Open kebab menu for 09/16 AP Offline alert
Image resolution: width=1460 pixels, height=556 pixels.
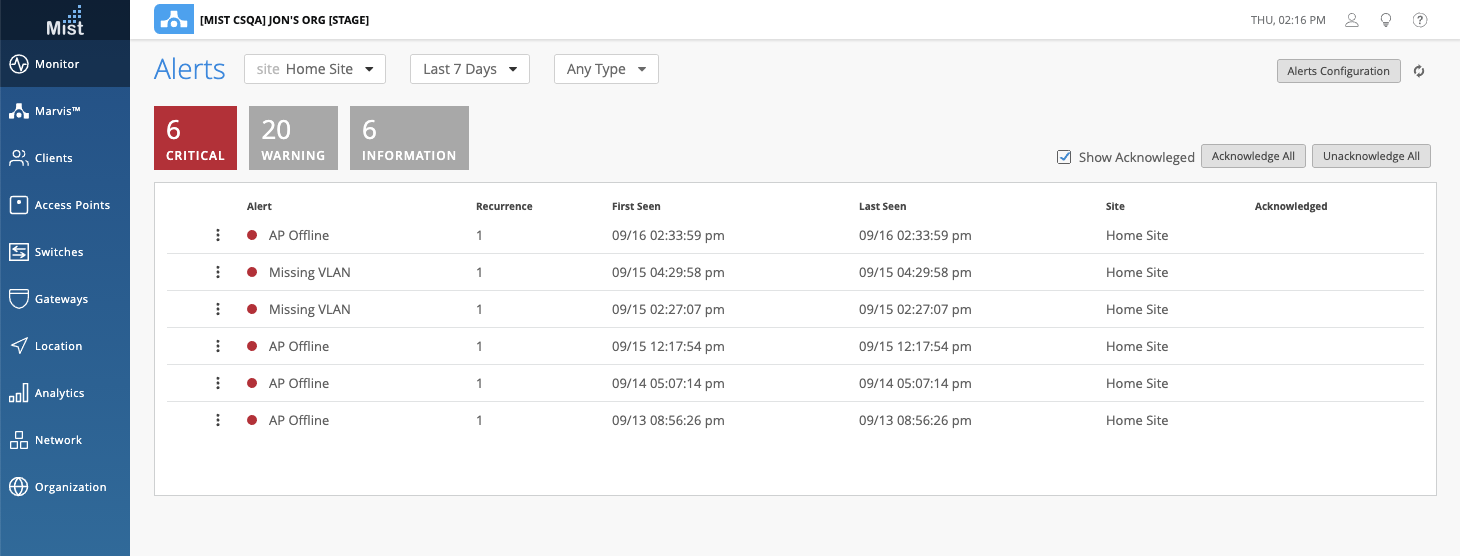click(x=218, y=236)
